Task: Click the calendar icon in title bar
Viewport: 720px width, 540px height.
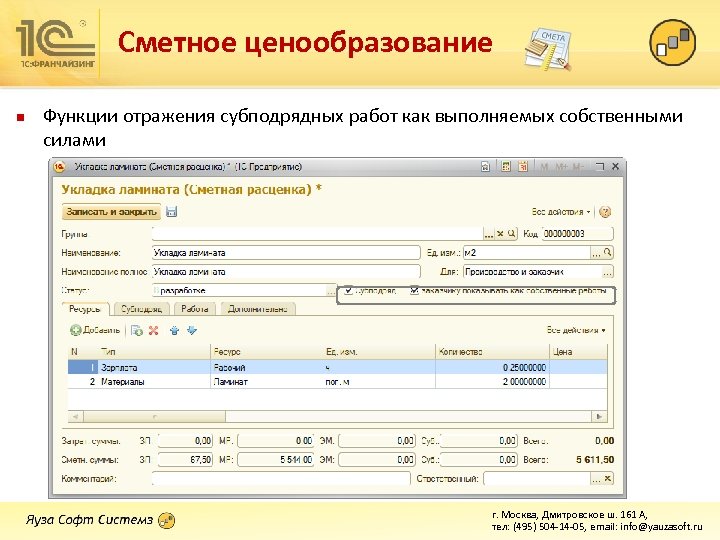Action: (523, 167)
